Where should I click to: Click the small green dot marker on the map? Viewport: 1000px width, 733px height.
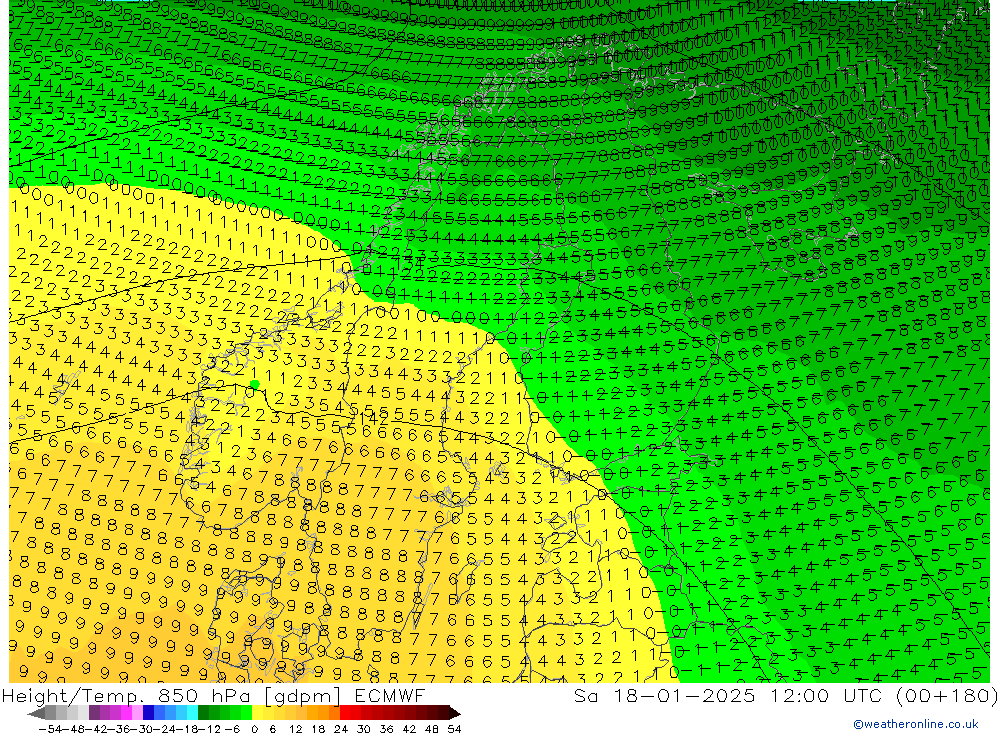pos(254,384)
